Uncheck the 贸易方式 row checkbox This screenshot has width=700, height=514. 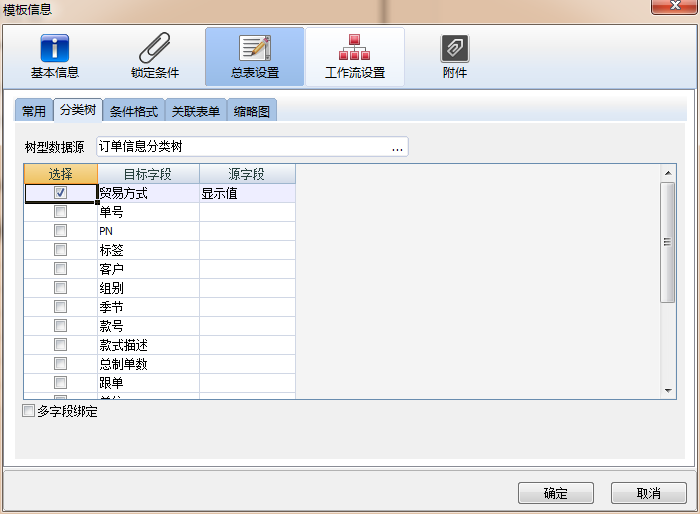point(61,193)
